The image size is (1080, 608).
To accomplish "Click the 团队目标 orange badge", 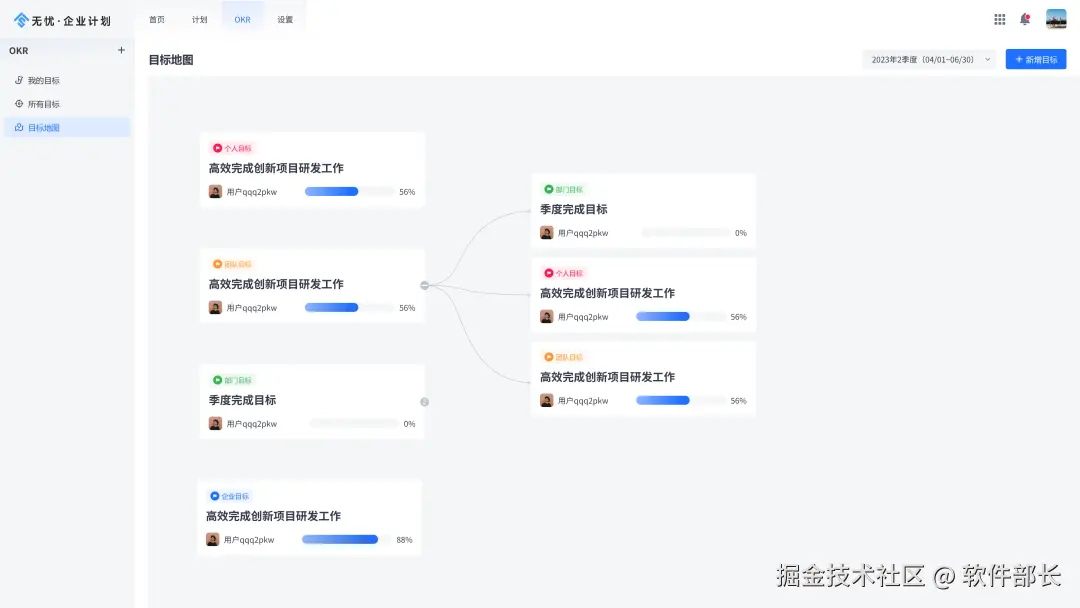I will [231, 263].
